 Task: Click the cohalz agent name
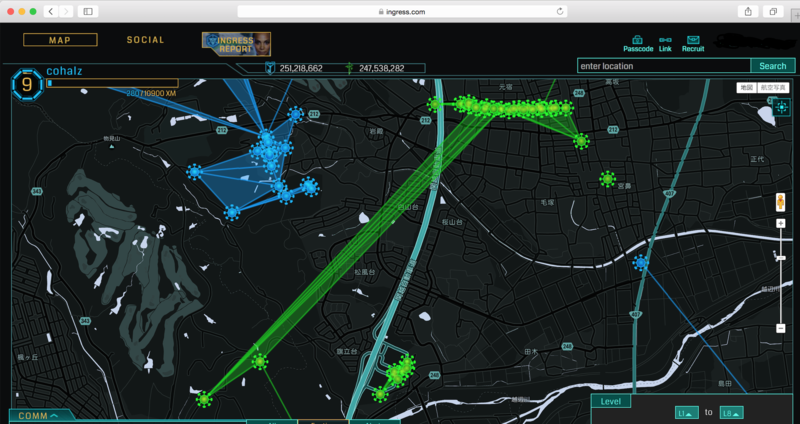tap(64, 71)
